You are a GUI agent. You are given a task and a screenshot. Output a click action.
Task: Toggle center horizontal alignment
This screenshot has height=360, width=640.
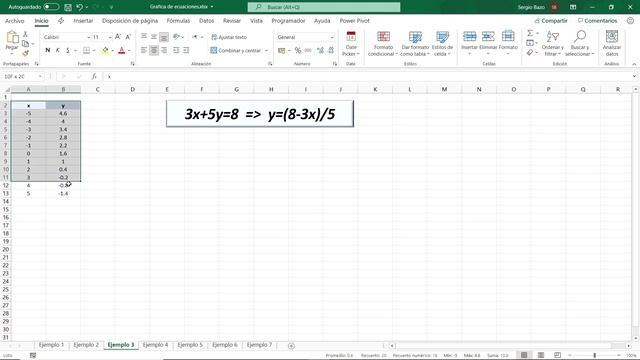[154, 50]
